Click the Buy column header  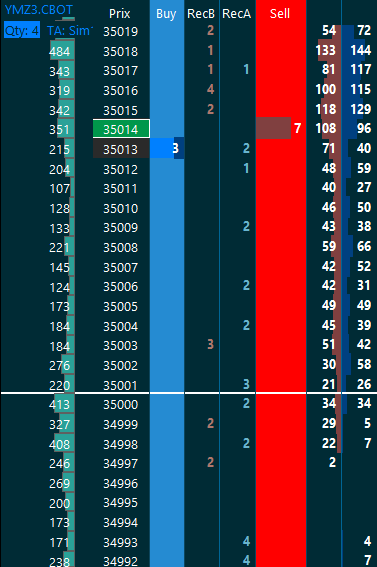[x=166, y=13]
